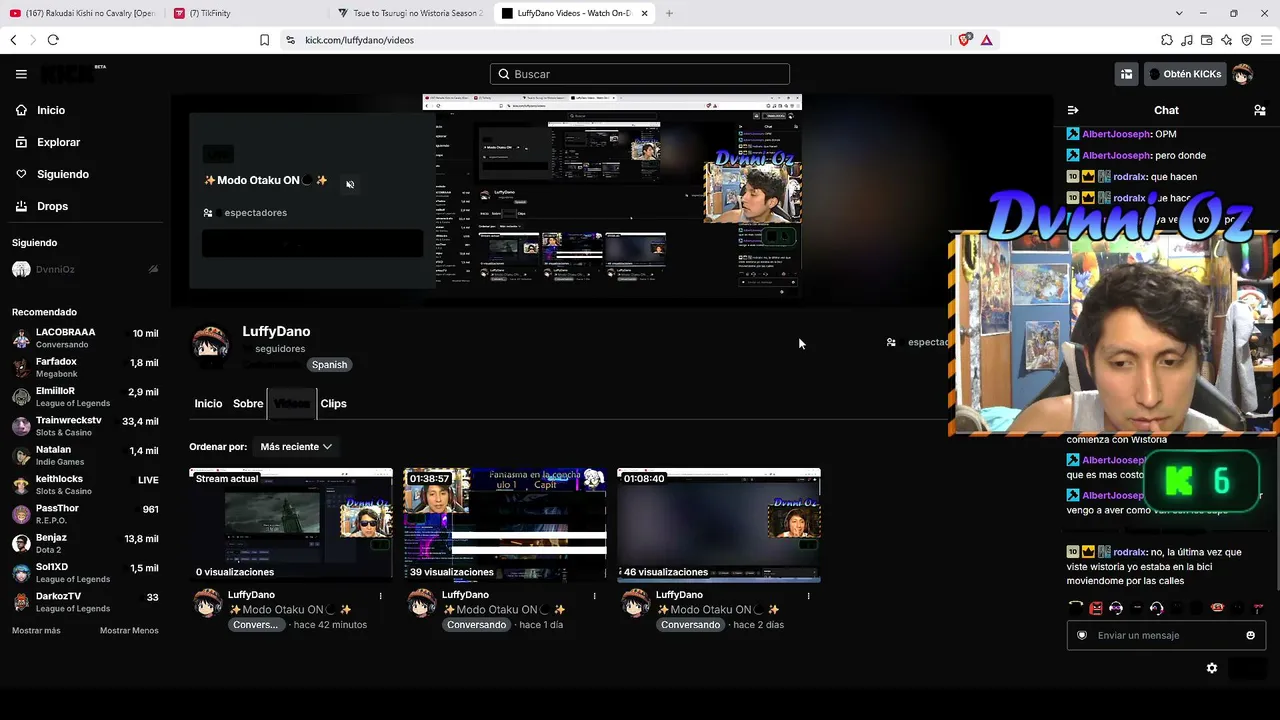
Task: Switch to the Tsue to Tsurugi no Wistoria tab
Action: click(410, 13)
